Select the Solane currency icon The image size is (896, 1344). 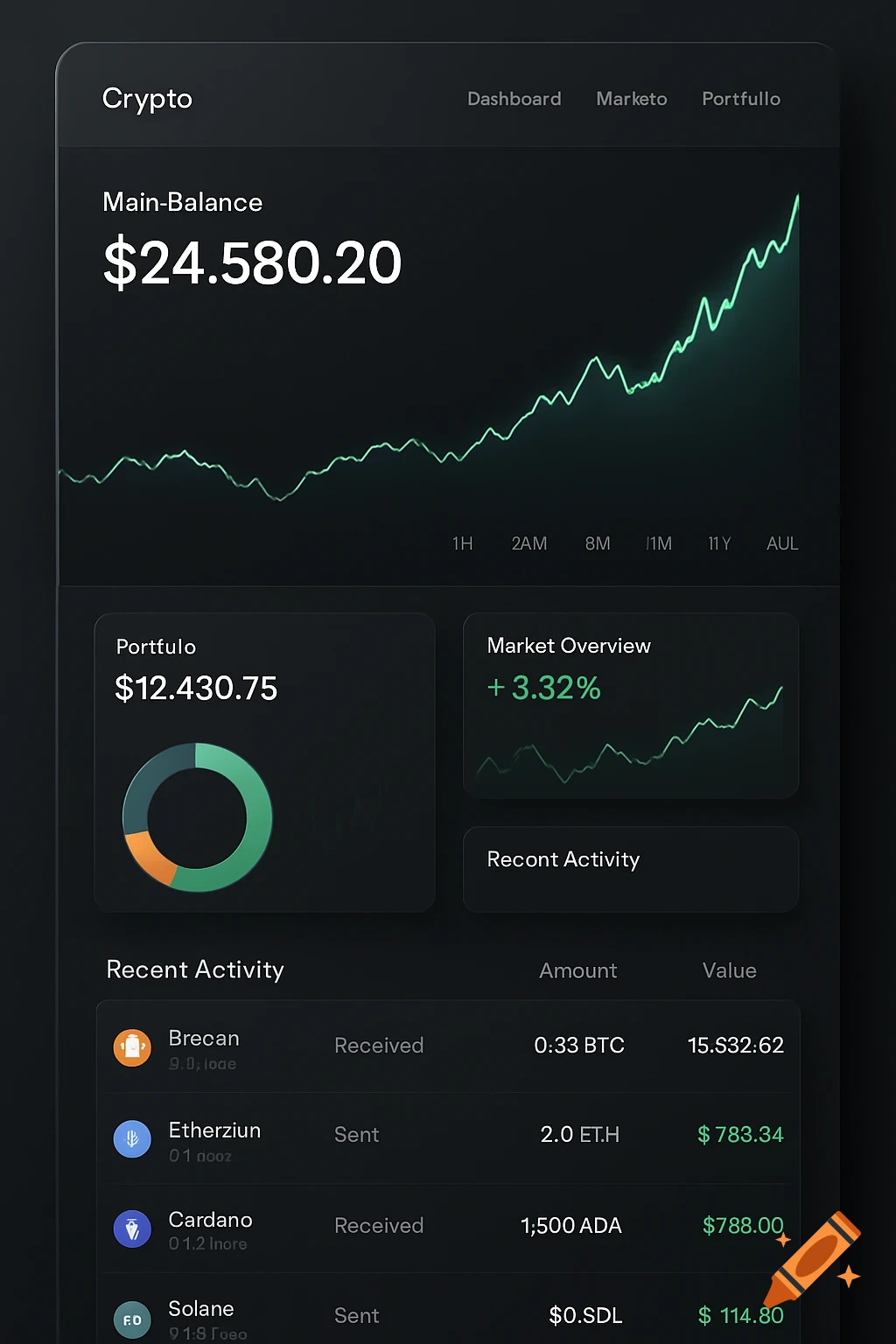[x=132, y=1319]
